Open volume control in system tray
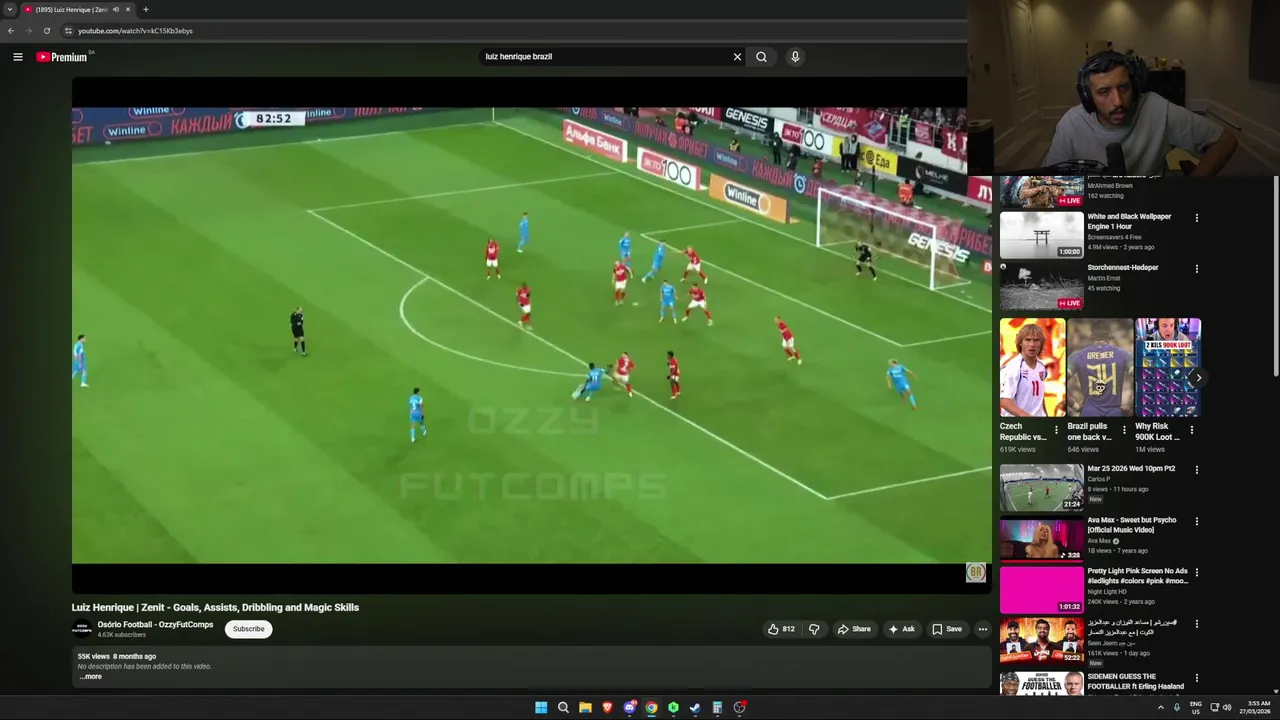The height and width of the screenshot is (720, 1280). [1227, 707]
